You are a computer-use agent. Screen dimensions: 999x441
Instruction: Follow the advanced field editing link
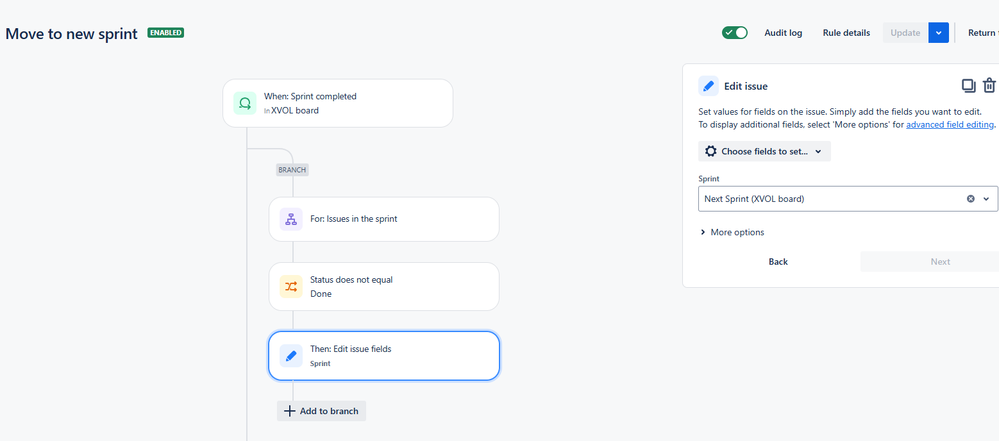[950, 125]
